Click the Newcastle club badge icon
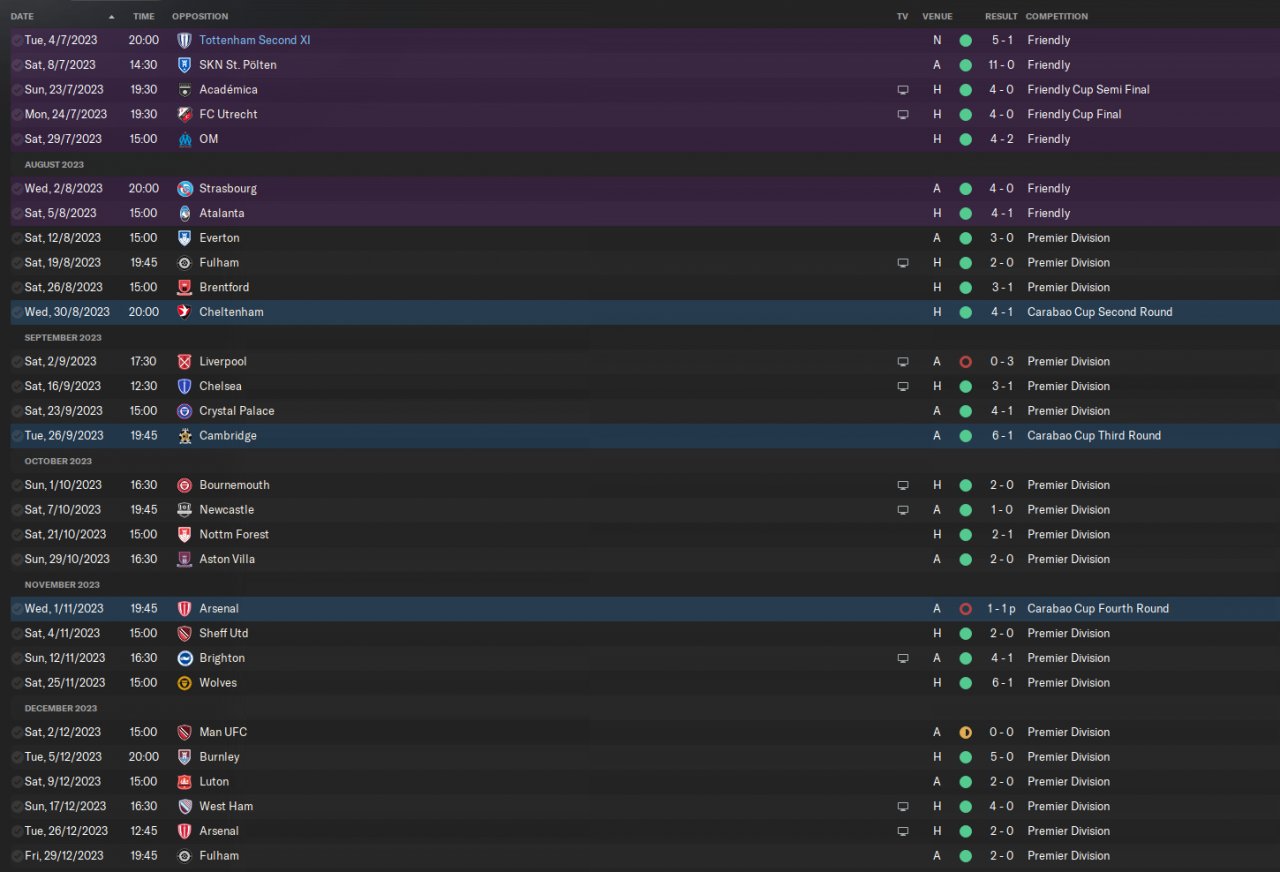 (184, 510)
